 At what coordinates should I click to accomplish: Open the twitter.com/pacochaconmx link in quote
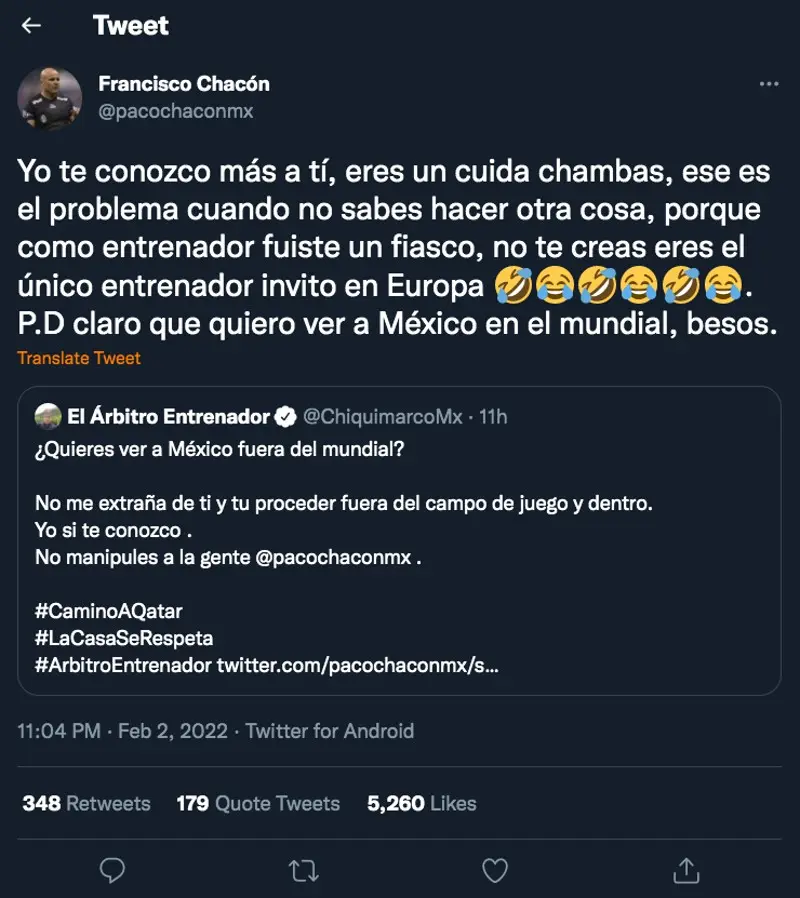pyautogui.click(x=358, y=665)
